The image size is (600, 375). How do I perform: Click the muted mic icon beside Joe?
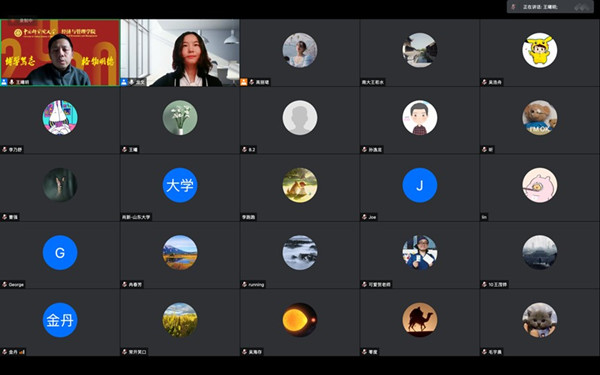point(364,217)
